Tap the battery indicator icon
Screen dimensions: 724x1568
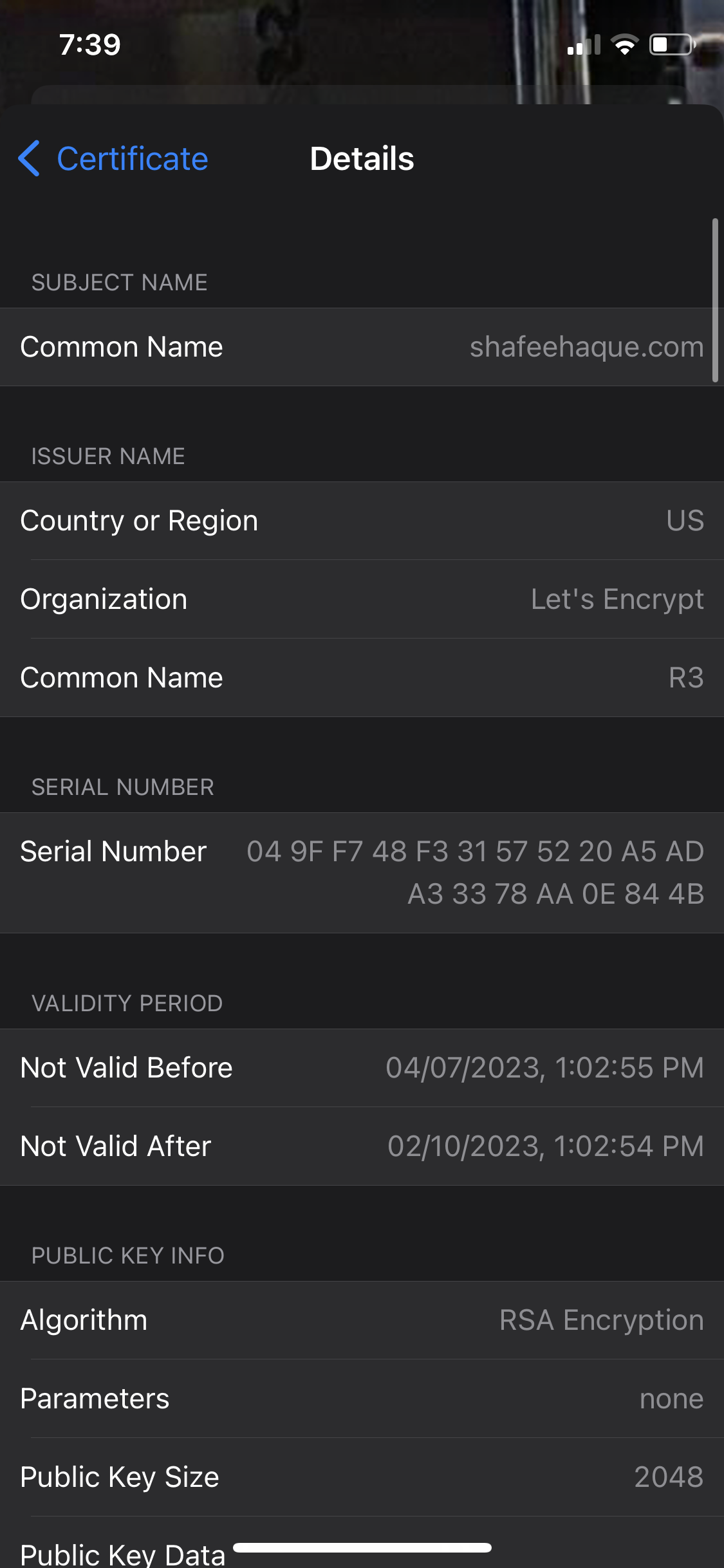(672, 45)
